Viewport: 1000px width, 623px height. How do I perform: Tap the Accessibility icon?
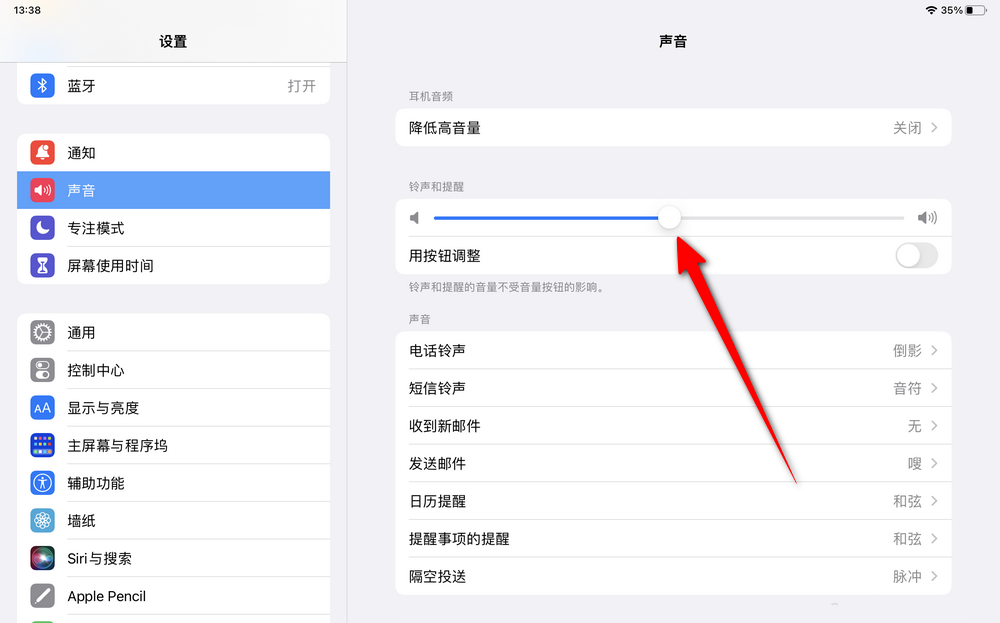coord(42,483)
